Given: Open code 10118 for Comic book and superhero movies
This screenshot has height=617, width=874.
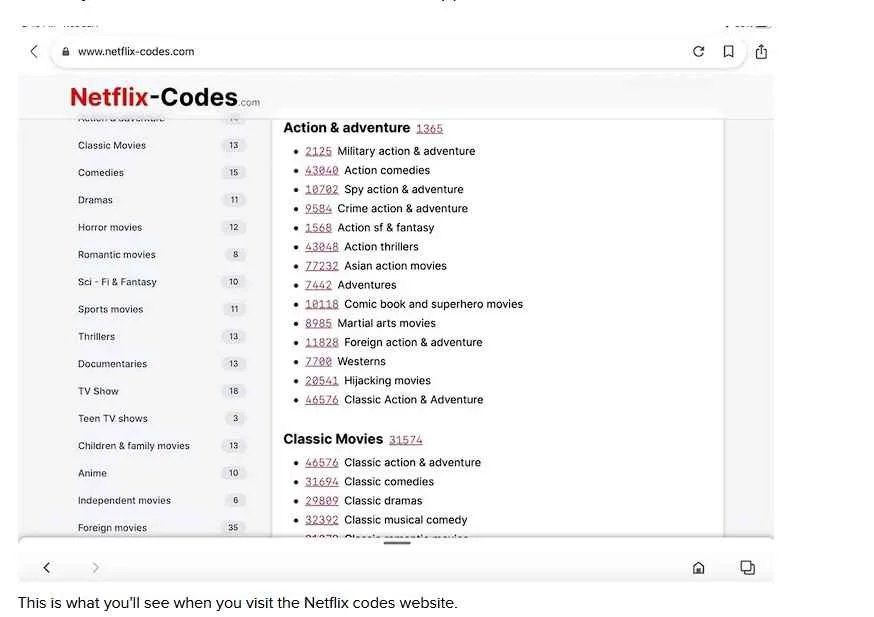Looking at the screenshot, I should click(x=322, y=304).
